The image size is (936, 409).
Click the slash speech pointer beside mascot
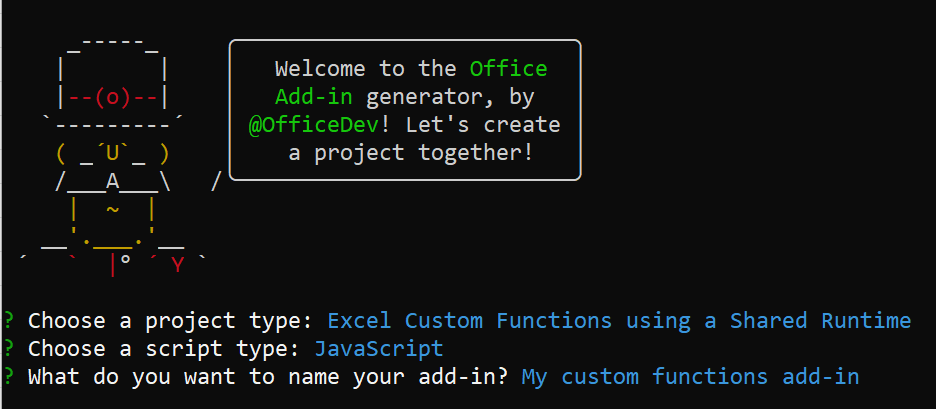coord(216,182)
